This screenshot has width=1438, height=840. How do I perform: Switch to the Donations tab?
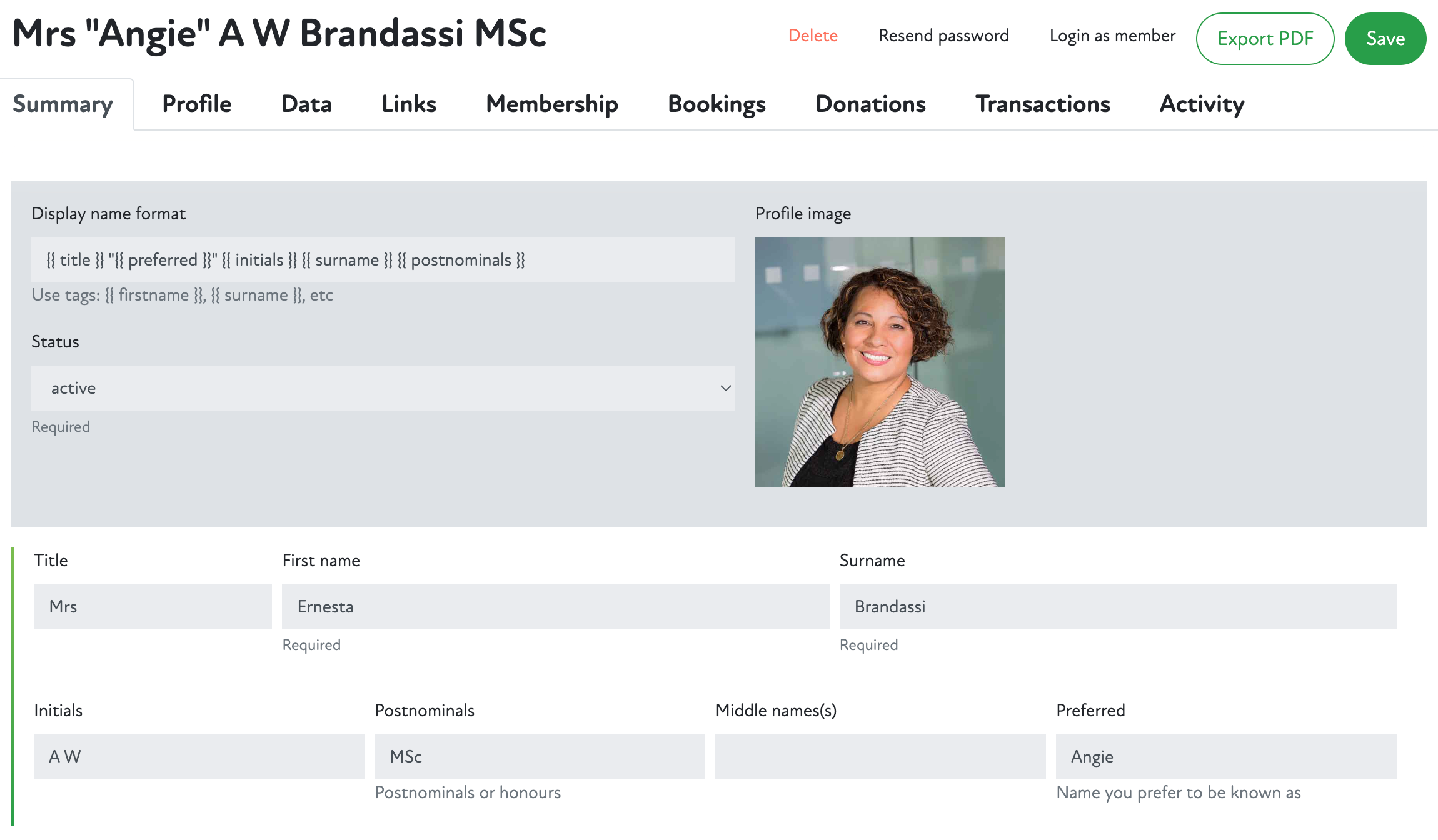pyautogui.click(x=870, y=104)
